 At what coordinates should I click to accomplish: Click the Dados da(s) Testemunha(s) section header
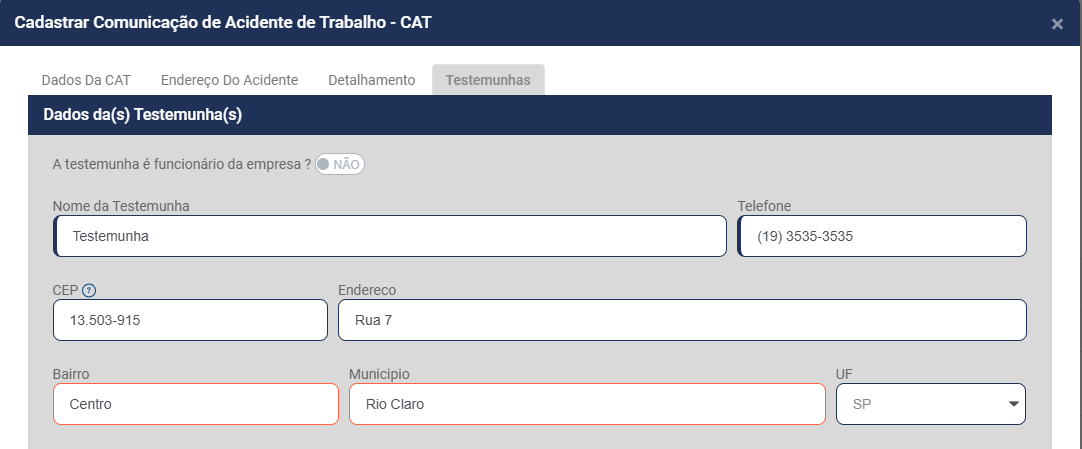143,115
